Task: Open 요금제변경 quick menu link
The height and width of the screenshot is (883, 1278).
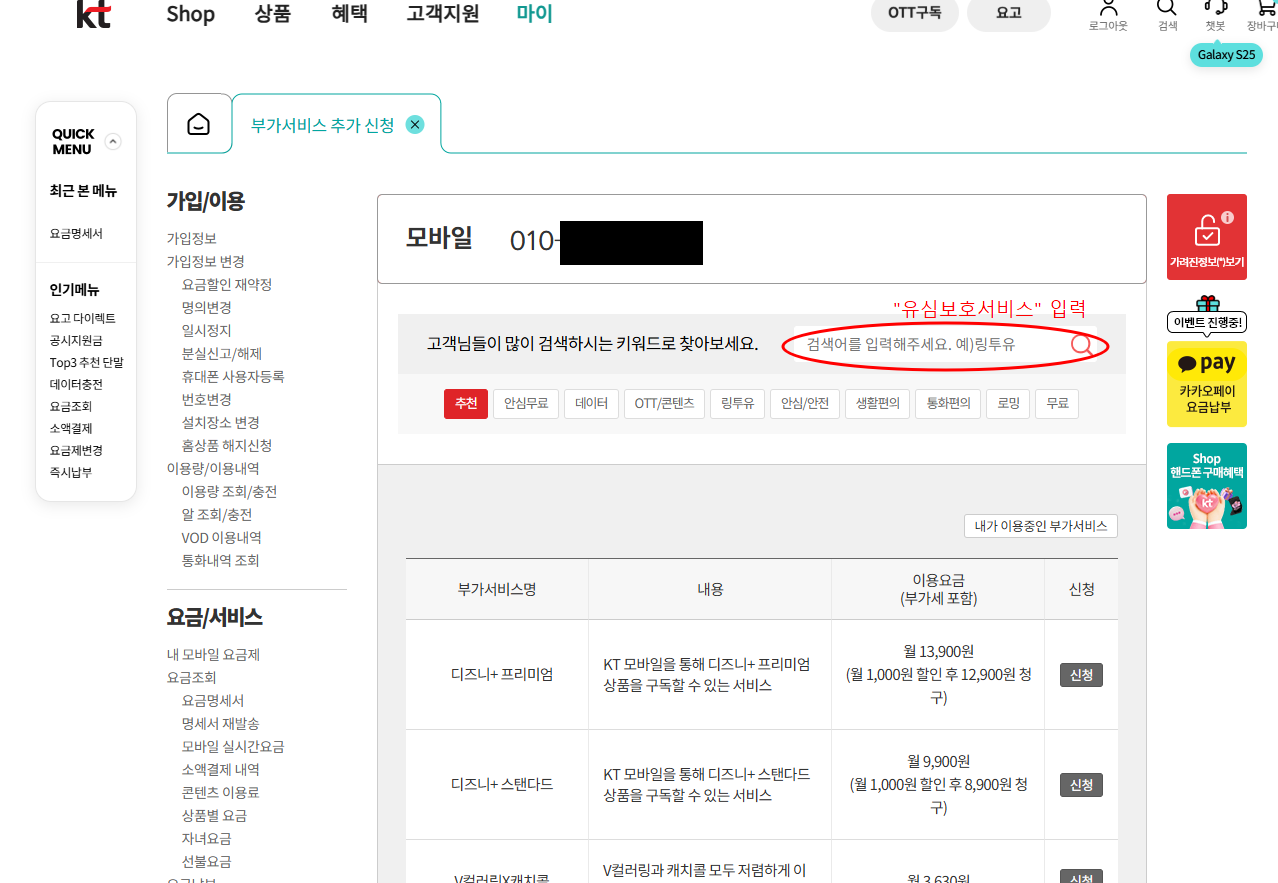Action: 76,450
